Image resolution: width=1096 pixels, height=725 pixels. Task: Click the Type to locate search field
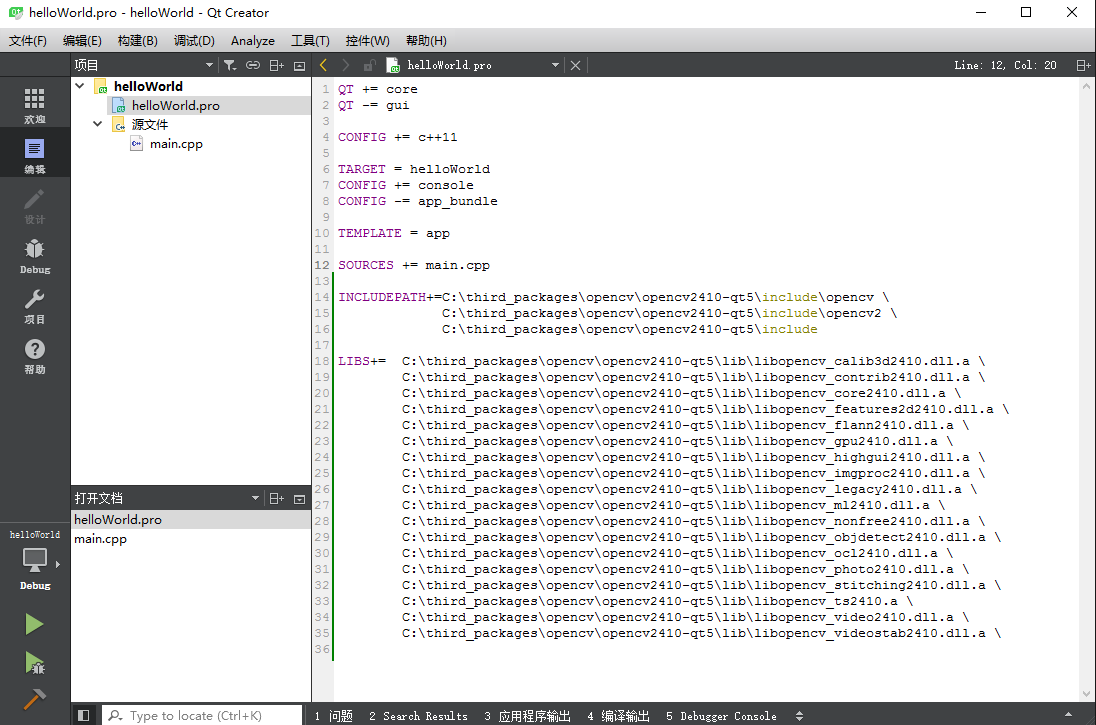pos(203,715)
